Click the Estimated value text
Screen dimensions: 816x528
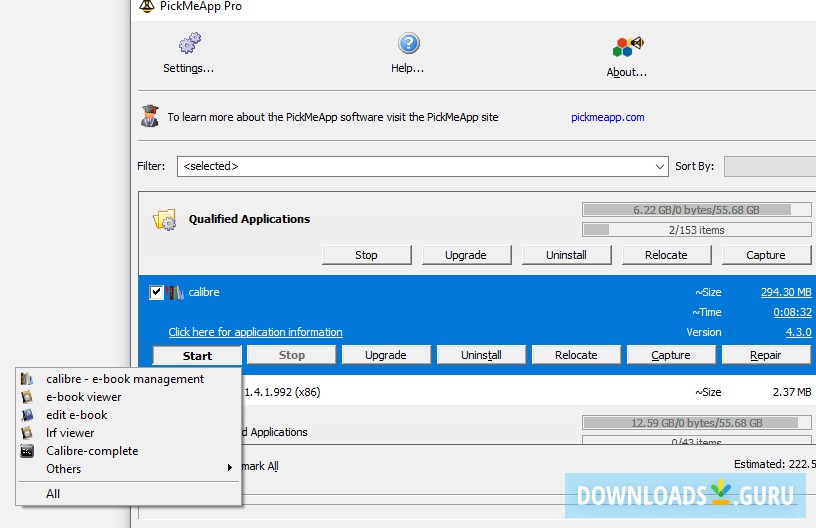tap(774, 464)
